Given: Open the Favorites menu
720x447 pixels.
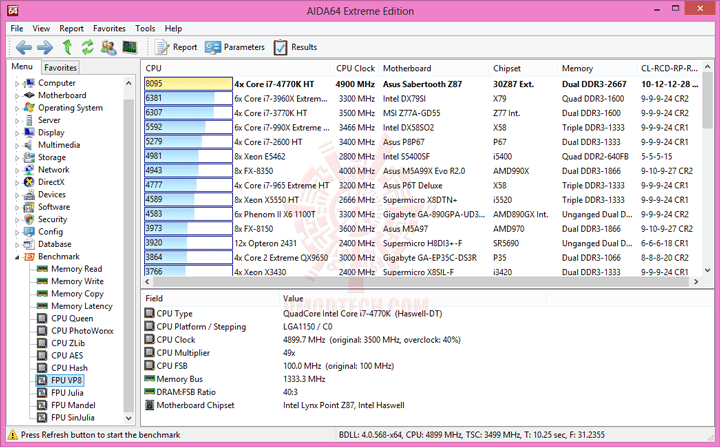Looking at the screenshot, I should (109, 28).
